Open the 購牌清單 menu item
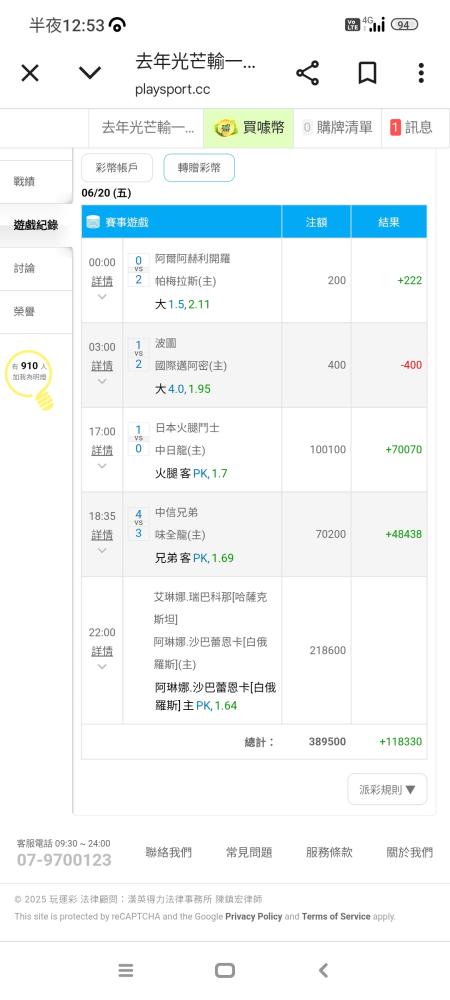 pos(337,128)
